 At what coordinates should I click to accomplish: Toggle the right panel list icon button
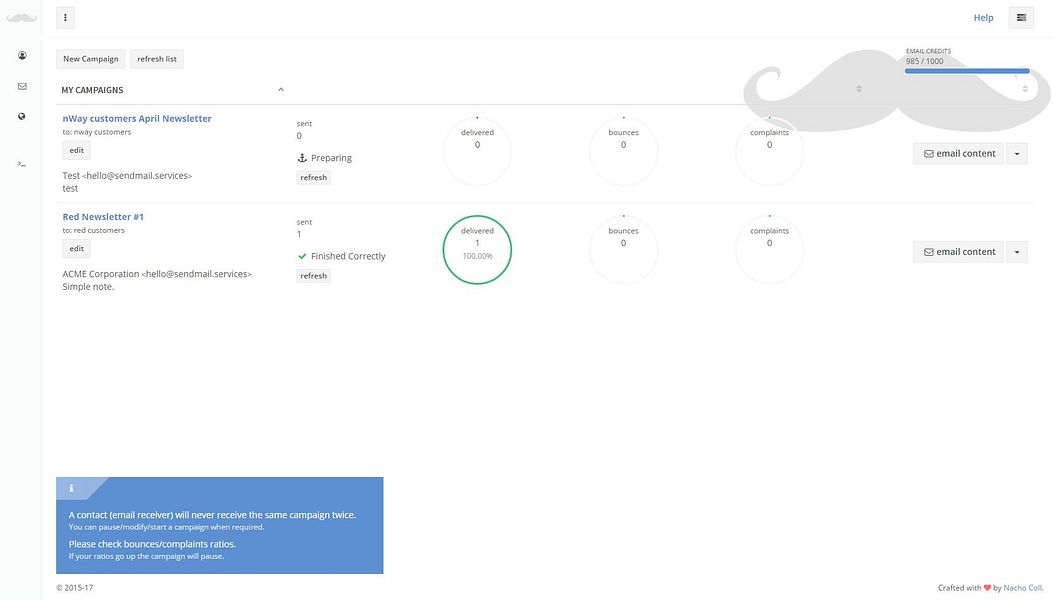tap(1021, 18)
